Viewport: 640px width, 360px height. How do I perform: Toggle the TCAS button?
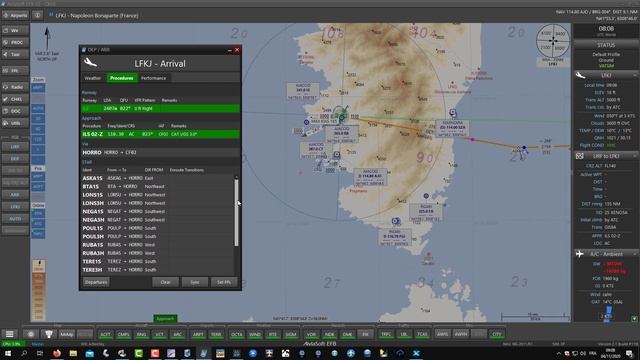pos(422,334)
